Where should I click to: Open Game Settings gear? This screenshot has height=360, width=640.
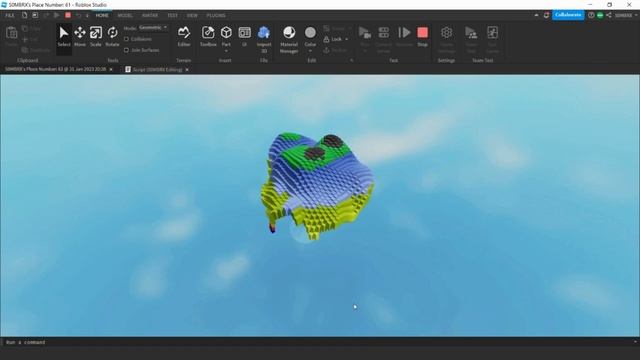[x=447, y=32]
